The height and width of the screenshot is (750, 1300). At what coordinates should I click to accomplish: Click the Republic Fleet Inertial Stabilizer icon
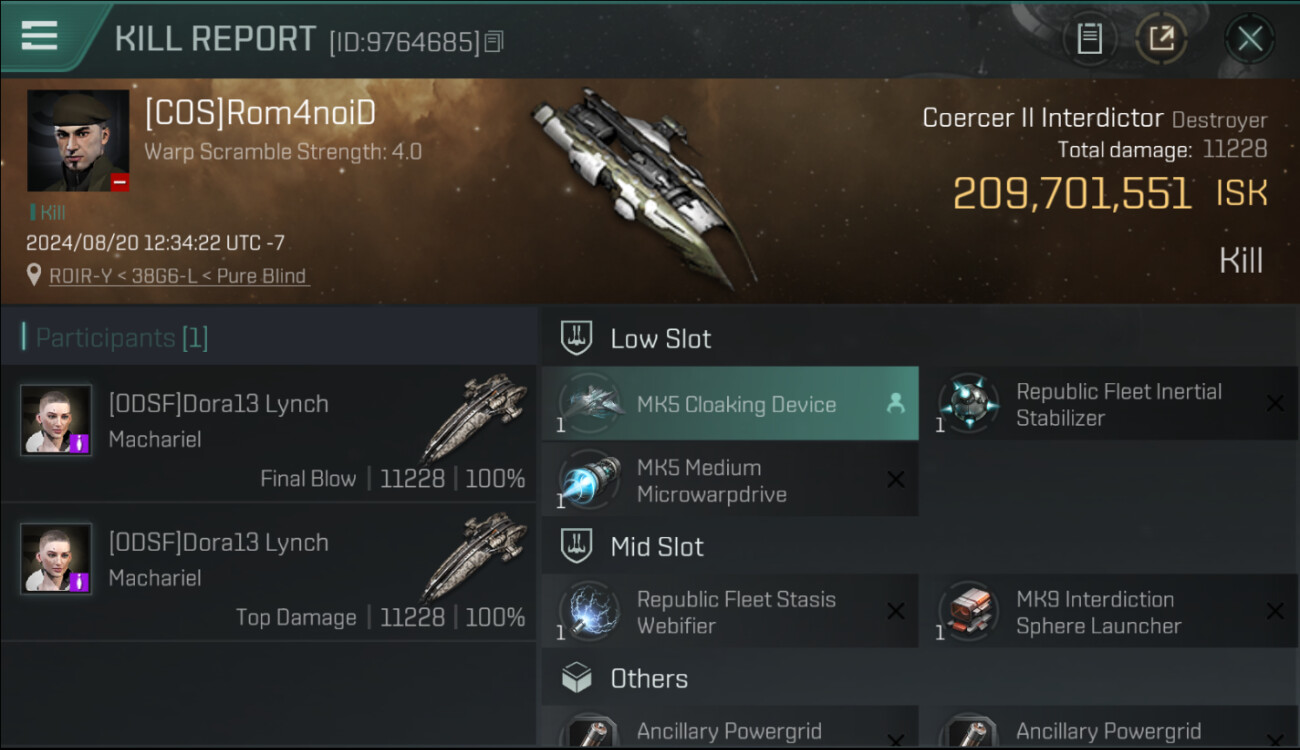coord(969,404)
